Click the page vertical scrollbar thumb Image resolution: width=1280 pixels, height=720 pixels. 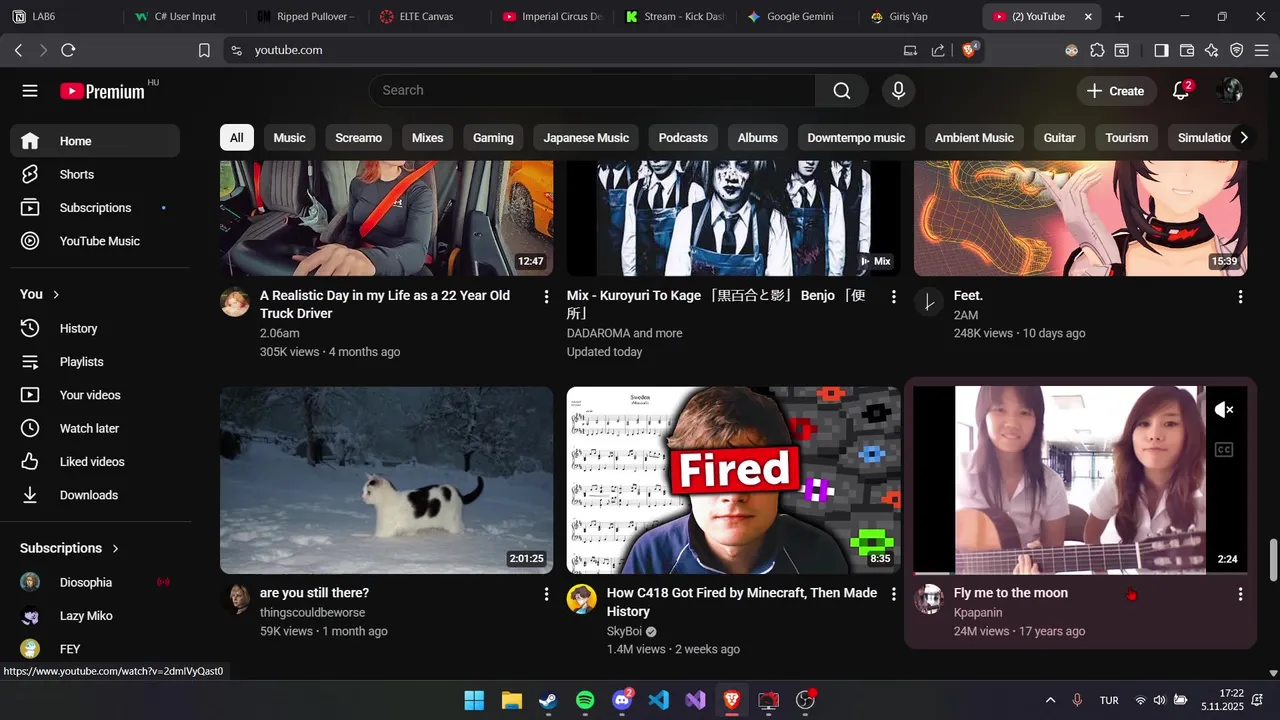pos(1273,560)
